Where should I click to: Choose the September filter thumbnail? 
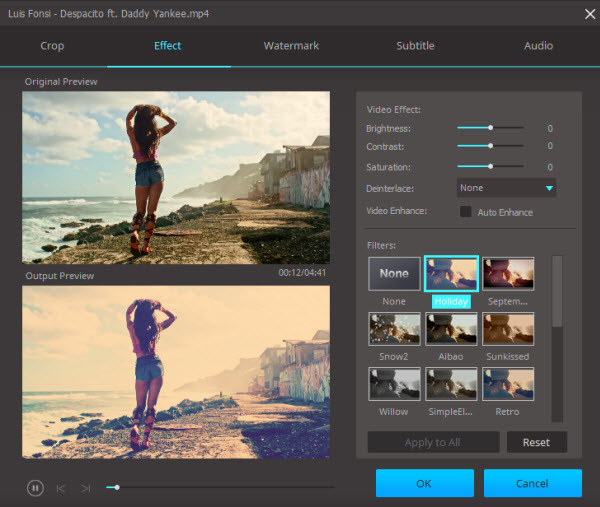[508, 274]
